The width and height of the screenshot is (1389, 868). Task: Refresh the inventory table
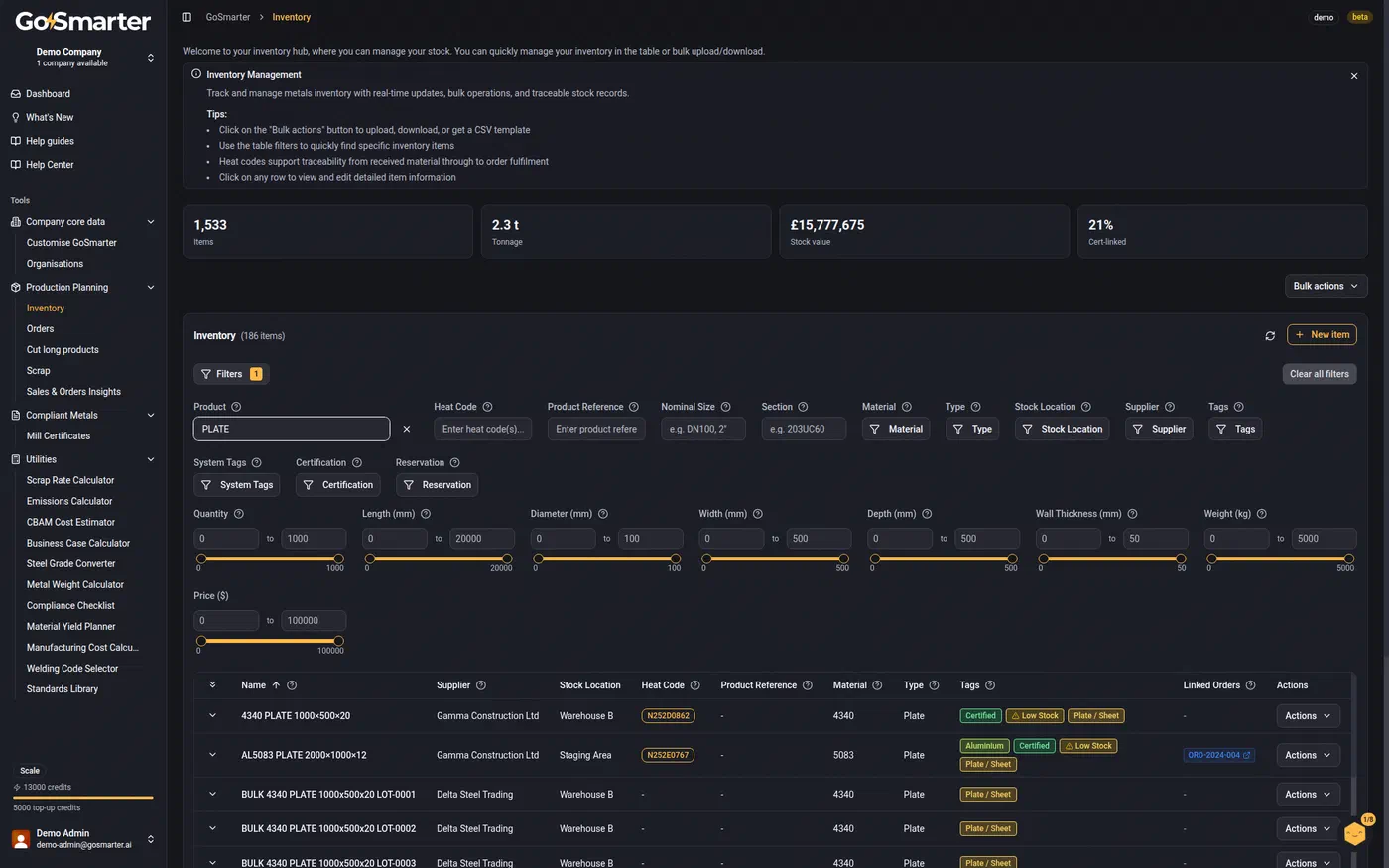(1270, 336)
